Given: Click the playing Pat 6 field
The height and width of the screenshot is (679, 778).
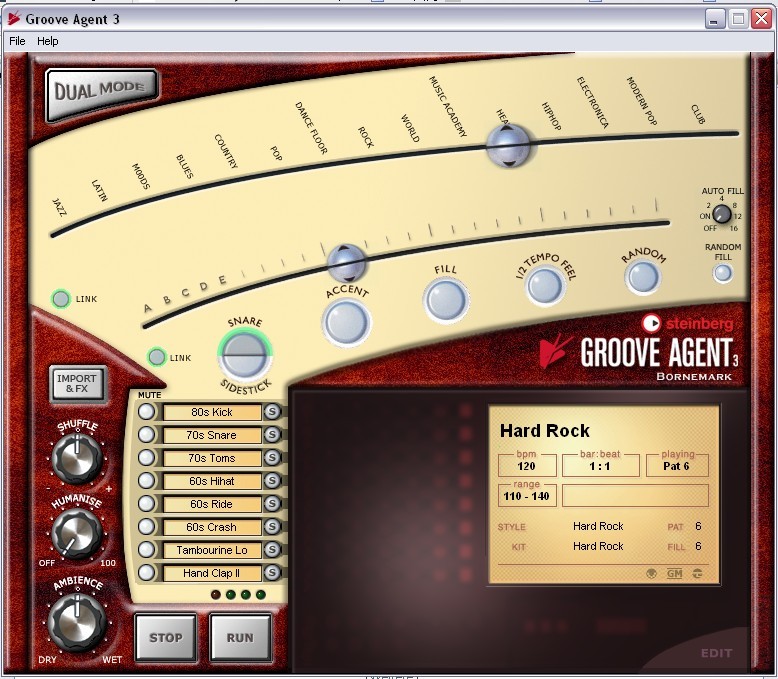Looking at the screenshot, I should coord(677,466).
